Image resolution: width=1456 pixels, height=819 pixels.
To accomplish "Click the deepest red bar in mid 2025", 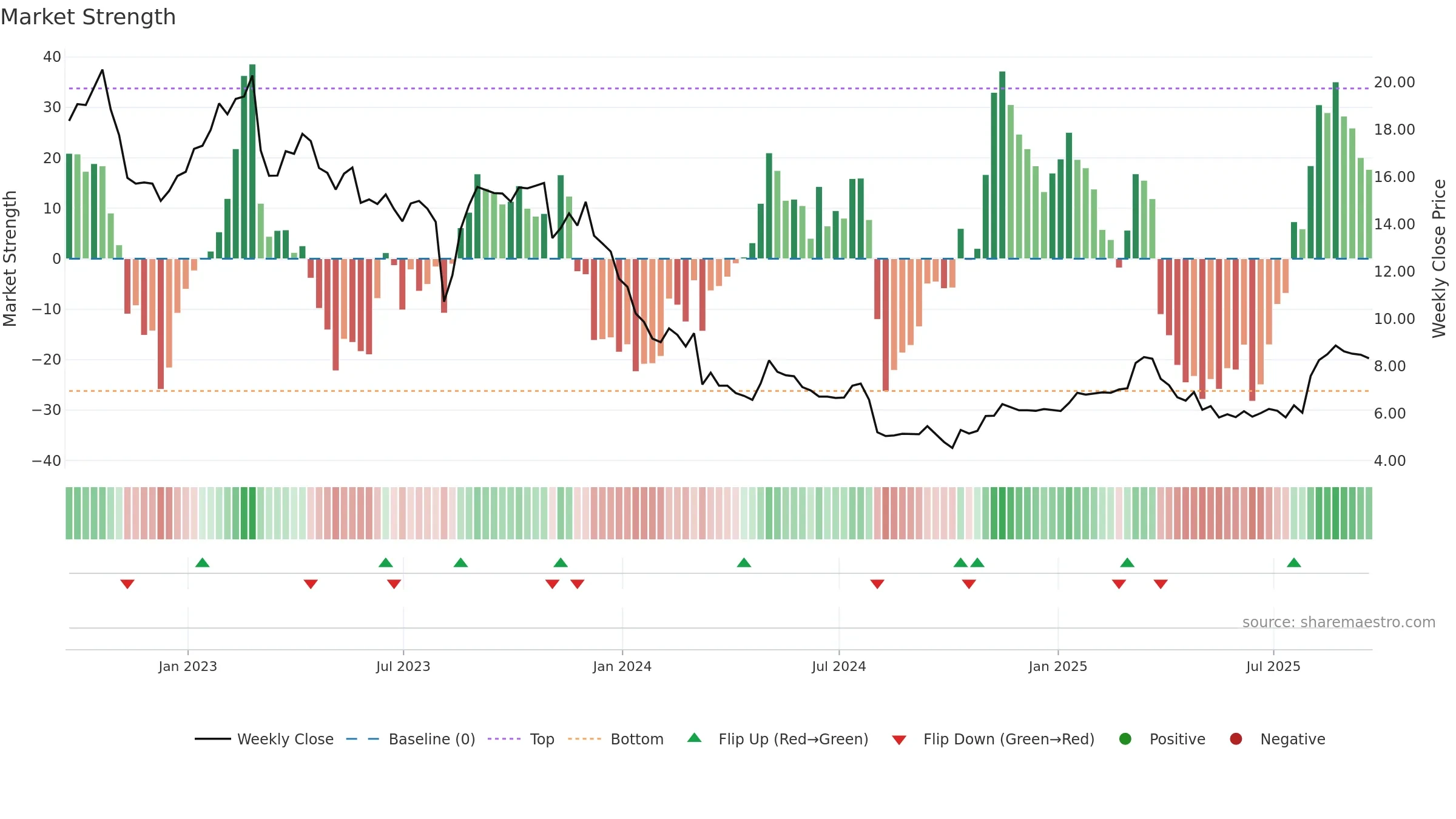I will tap(1252, 329).
